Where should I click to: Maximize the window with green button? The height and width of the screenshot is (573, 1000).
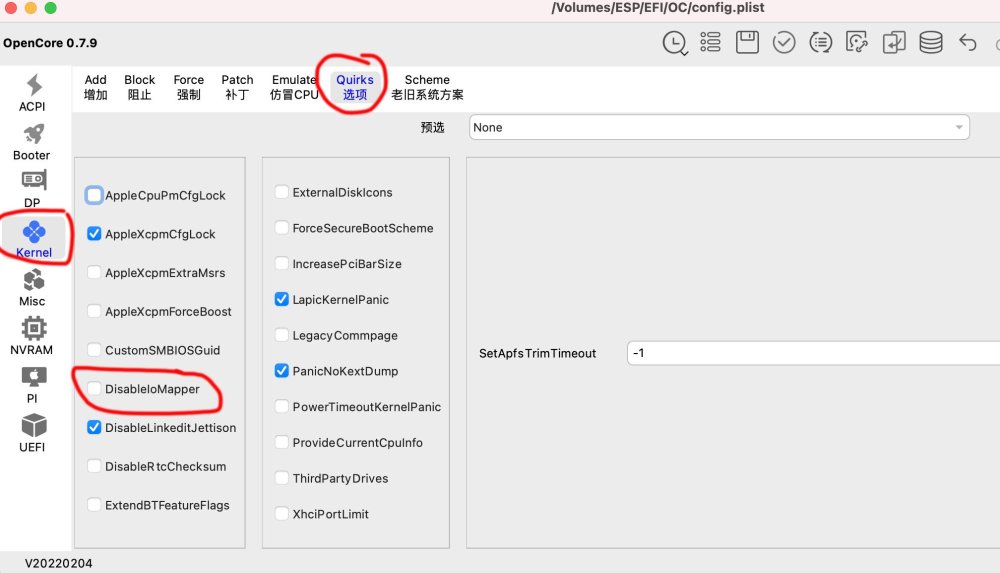50,8
